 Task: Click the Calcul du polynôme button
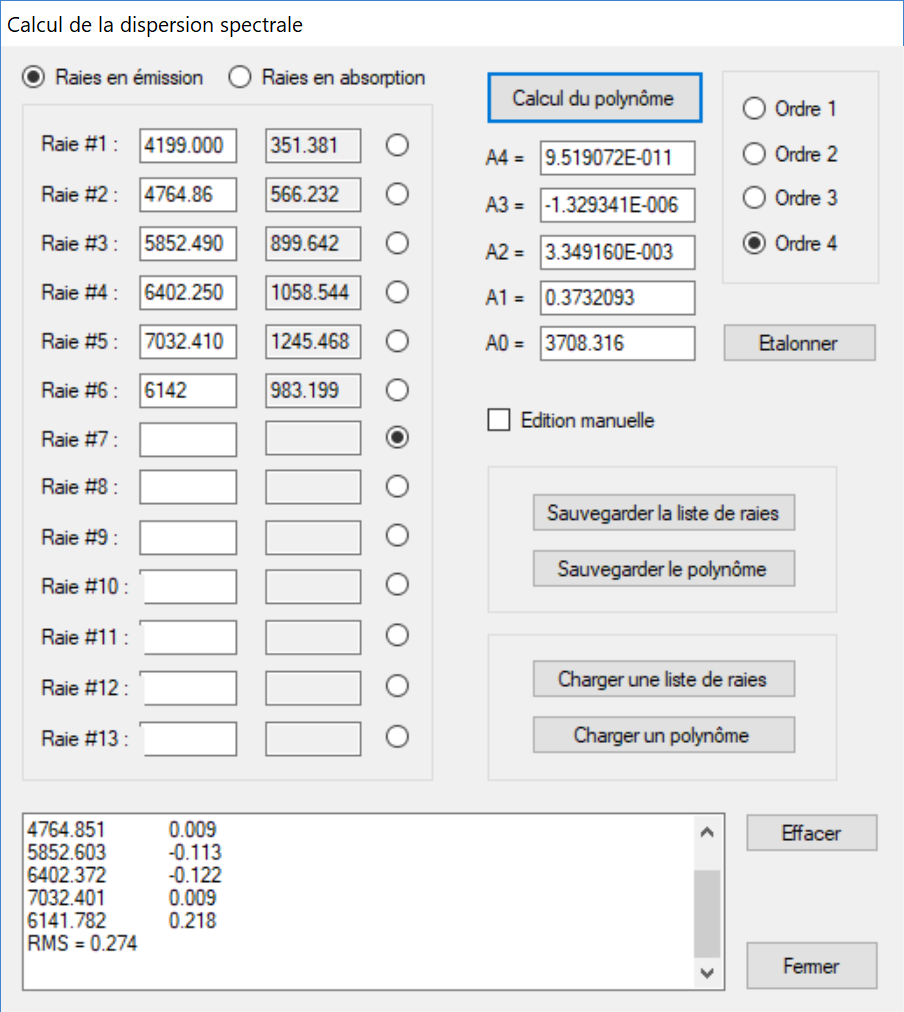594,98
